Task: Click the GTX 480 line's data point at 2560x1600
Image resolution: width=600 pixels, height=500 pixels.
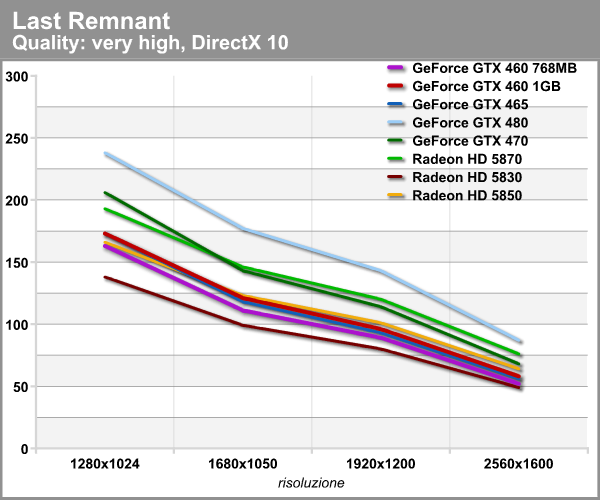Action: [x=519, y=341]
